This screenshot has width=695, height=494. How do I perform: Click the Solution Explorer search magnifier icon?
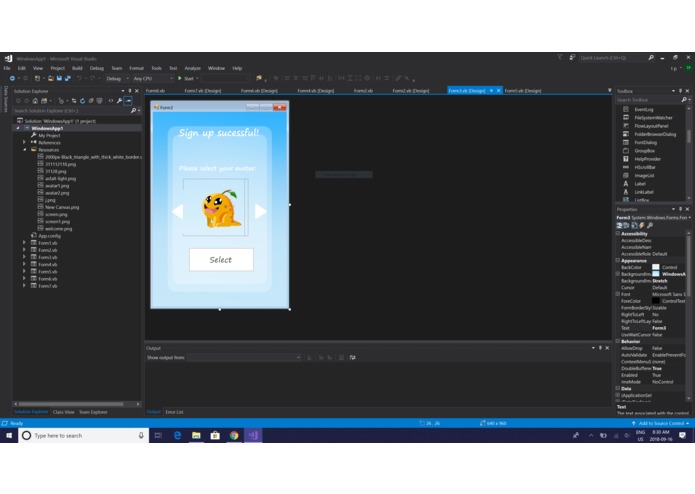tap(133, 111)
